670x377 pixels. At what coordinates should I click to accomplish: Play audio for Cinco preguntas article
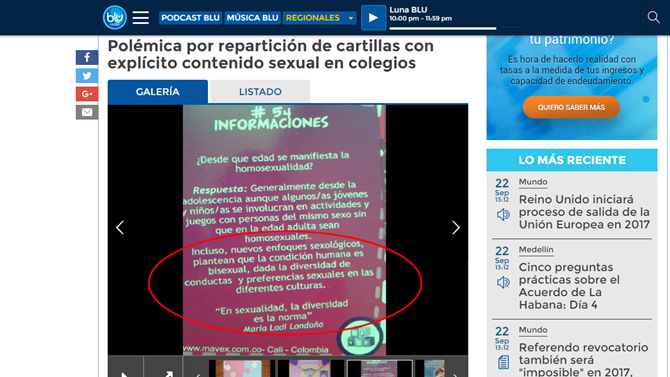503,282
